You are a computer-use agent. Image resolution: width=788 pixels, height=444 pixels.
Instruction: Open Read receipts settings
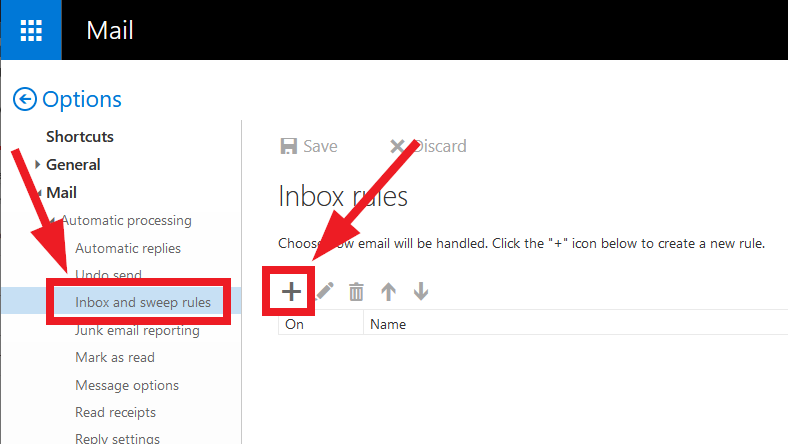[116, 412]
